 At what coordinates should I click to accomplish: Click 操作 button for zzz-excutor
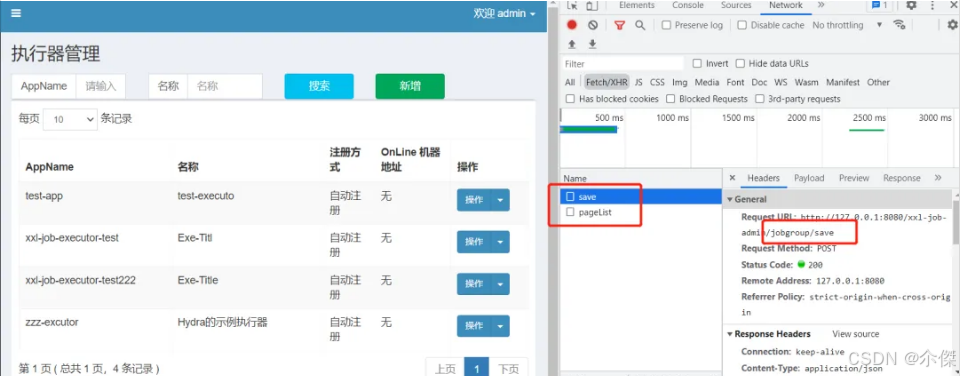click(474, 326)
